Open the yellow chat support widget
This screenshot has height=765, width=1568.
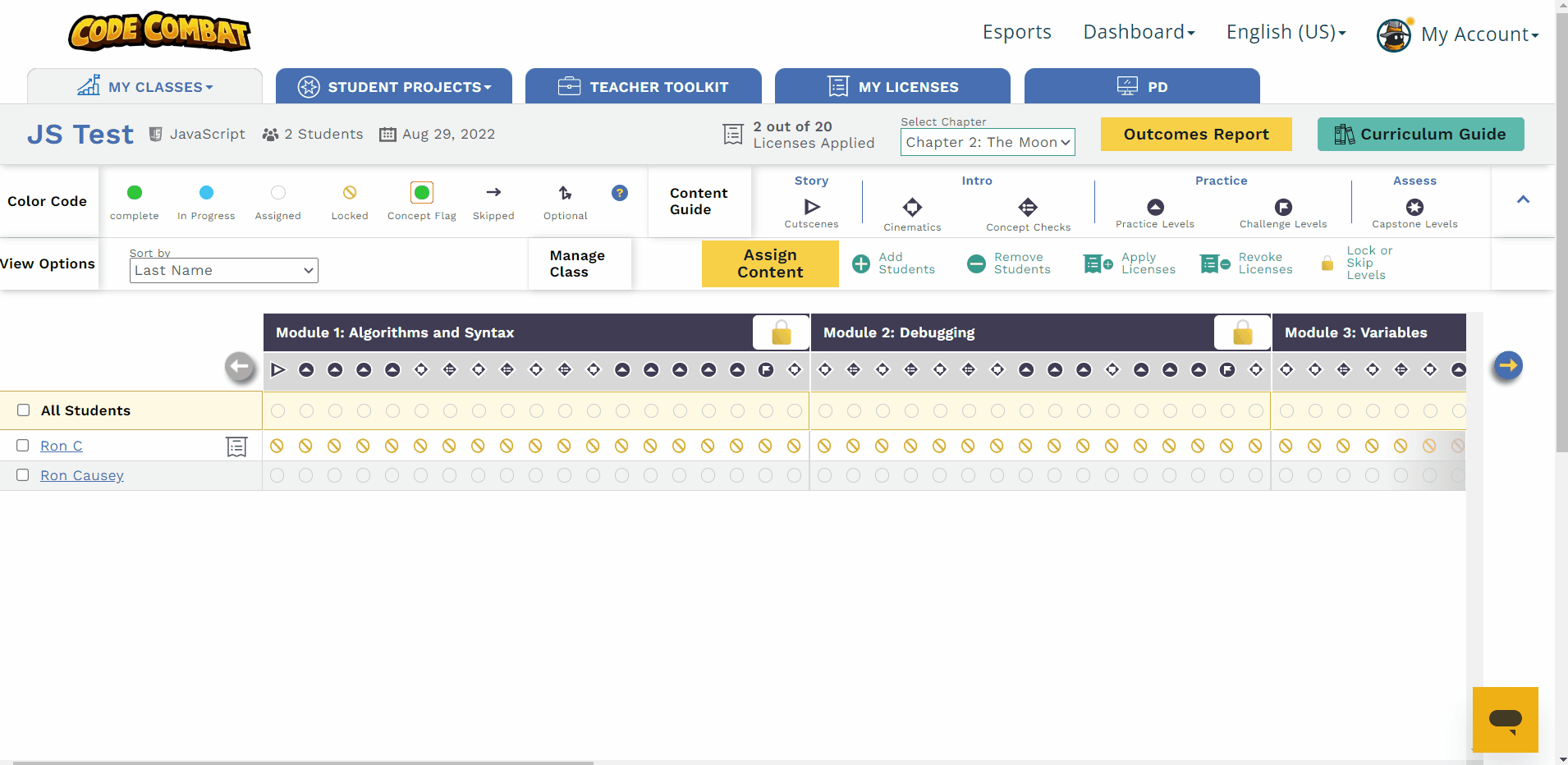(x=1505, y=720)
